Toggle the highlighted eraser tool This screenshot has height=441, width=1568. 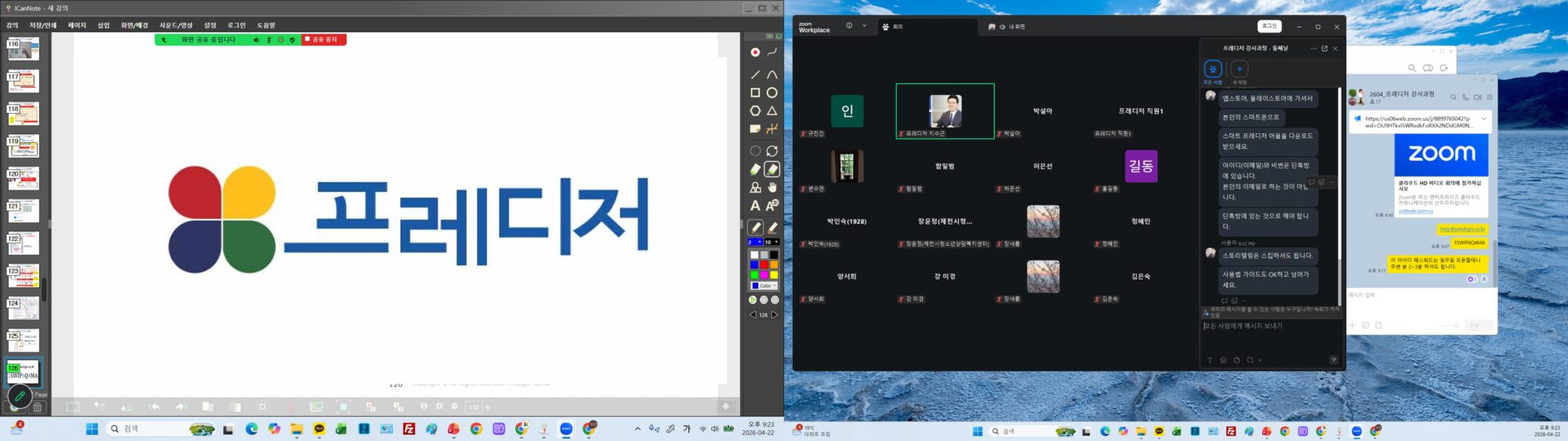[772, 169]
